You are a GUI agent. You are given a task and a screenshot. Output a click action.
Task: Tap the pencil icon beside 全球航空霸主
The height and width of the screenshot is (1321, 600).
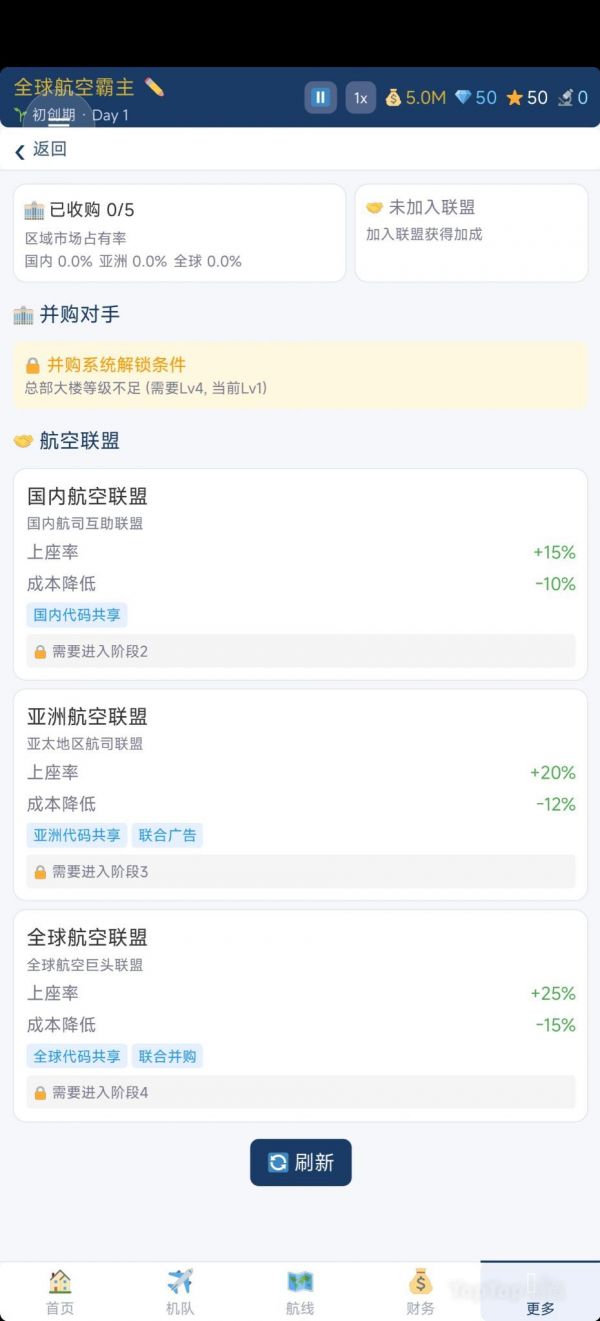pos(152,86)
